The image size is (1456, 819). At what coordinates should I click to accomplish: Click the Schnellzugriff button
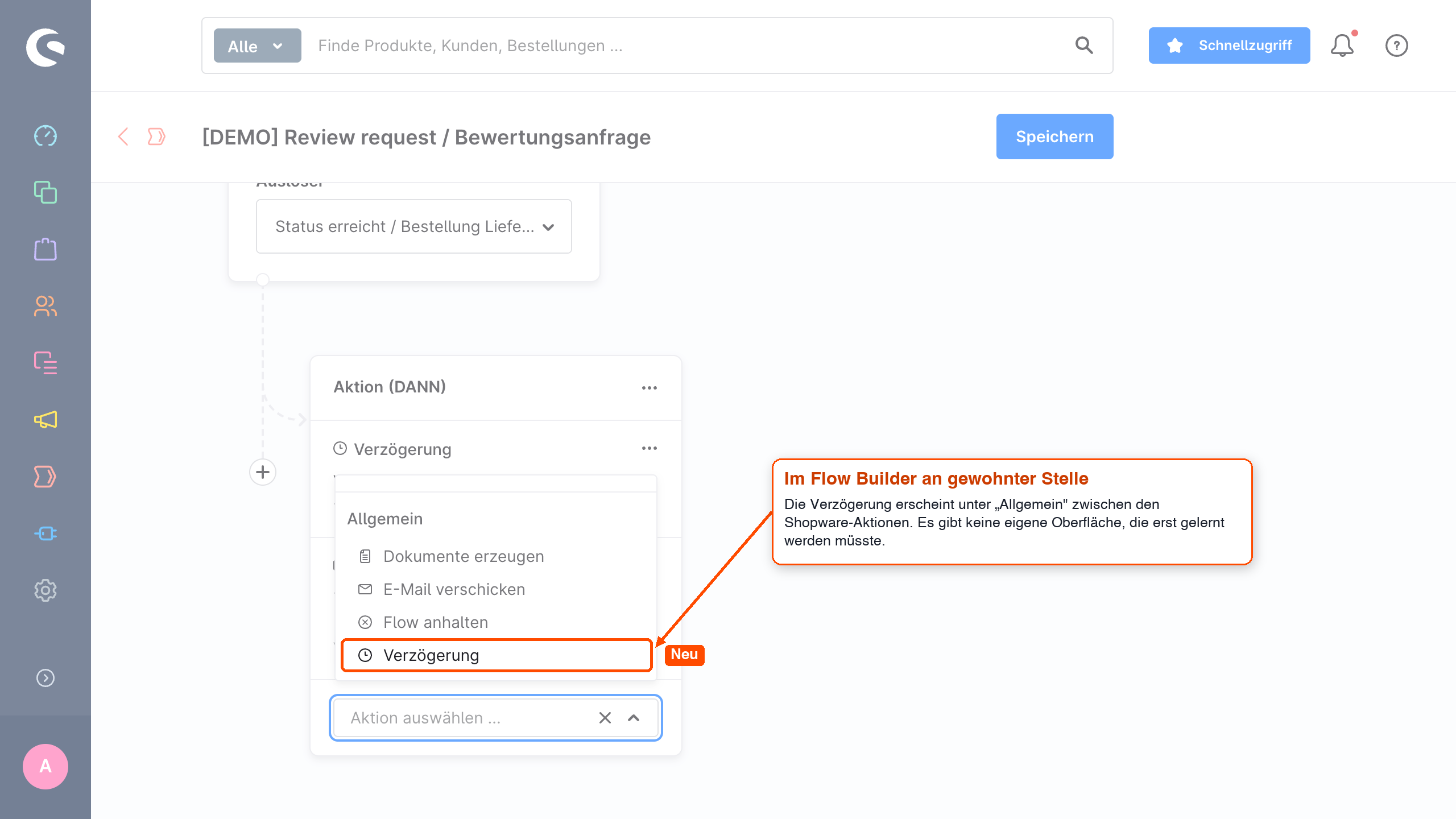coord(1230,45)
